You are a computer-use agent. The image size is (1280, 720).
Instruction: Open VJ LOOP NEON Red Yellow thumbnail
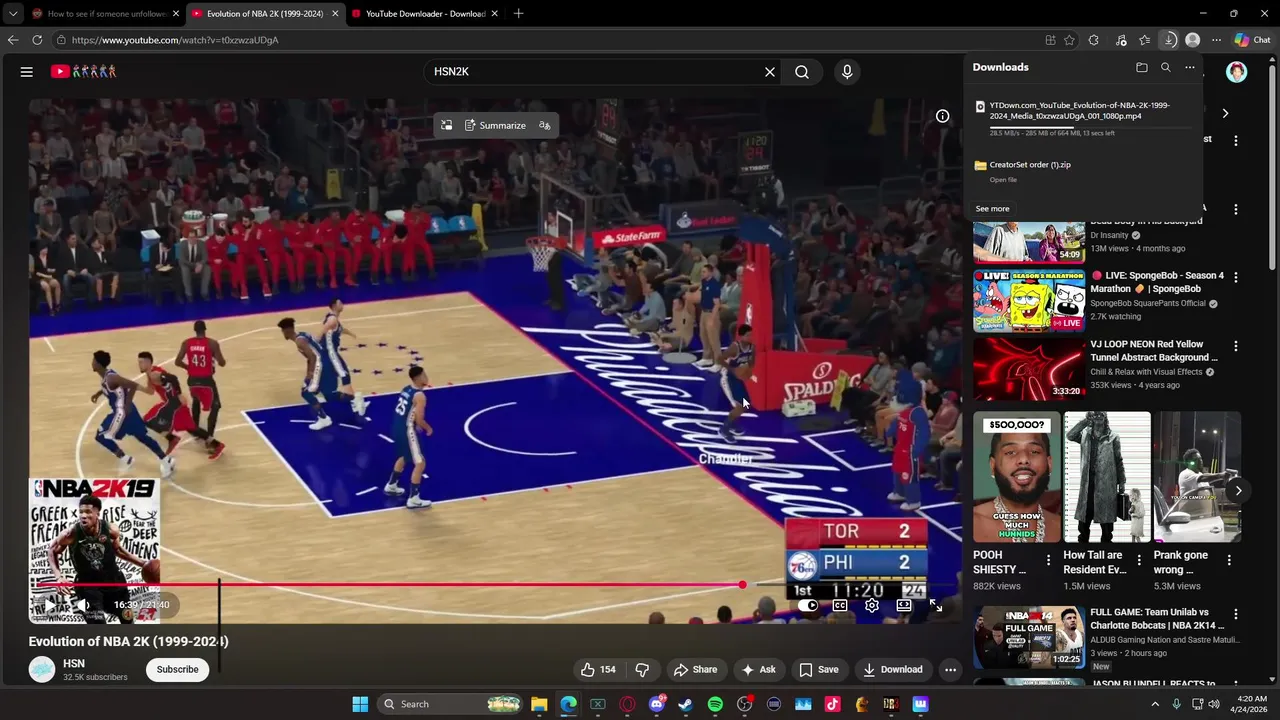coord(1029,369)
